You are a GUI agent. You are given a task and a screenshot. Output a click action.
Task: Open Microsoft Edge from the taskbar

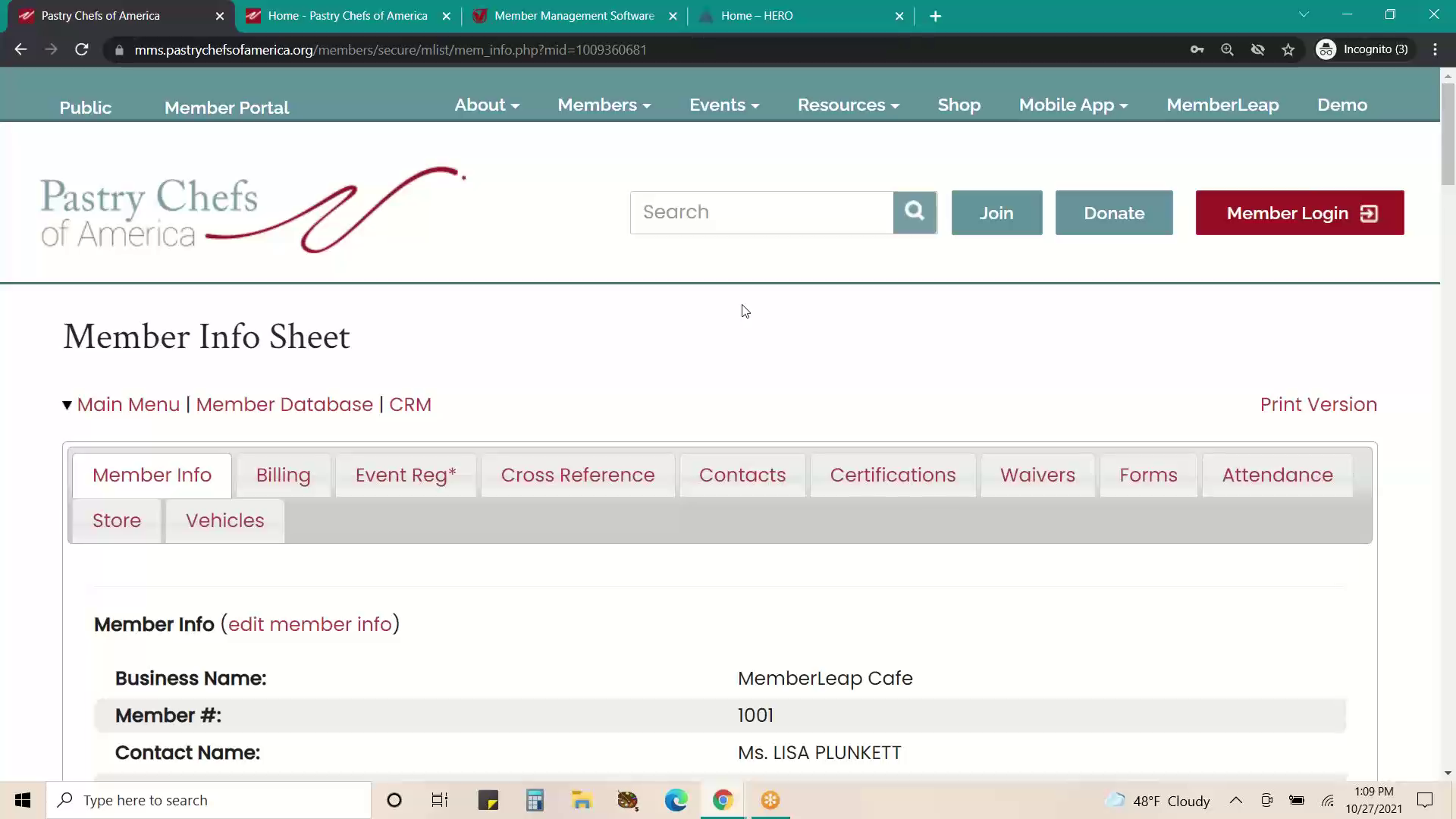(676, 800)
